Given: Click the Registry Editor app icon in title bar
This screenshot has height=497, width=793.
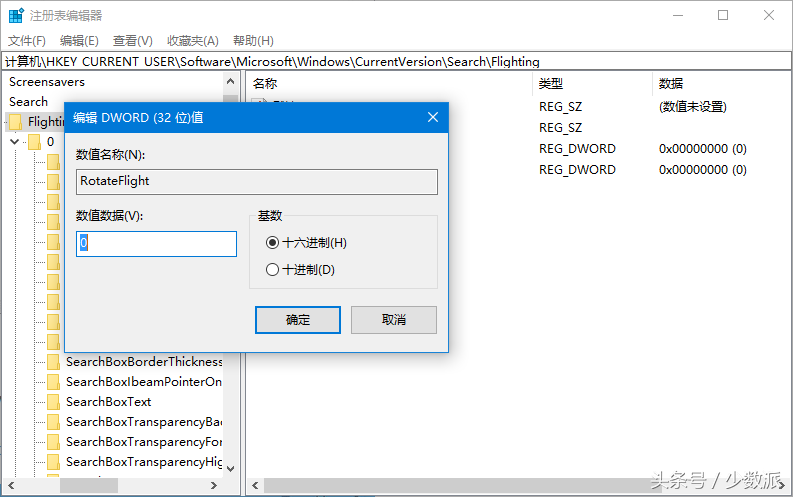Looking at the screenshot, I should tap(16, 15).
